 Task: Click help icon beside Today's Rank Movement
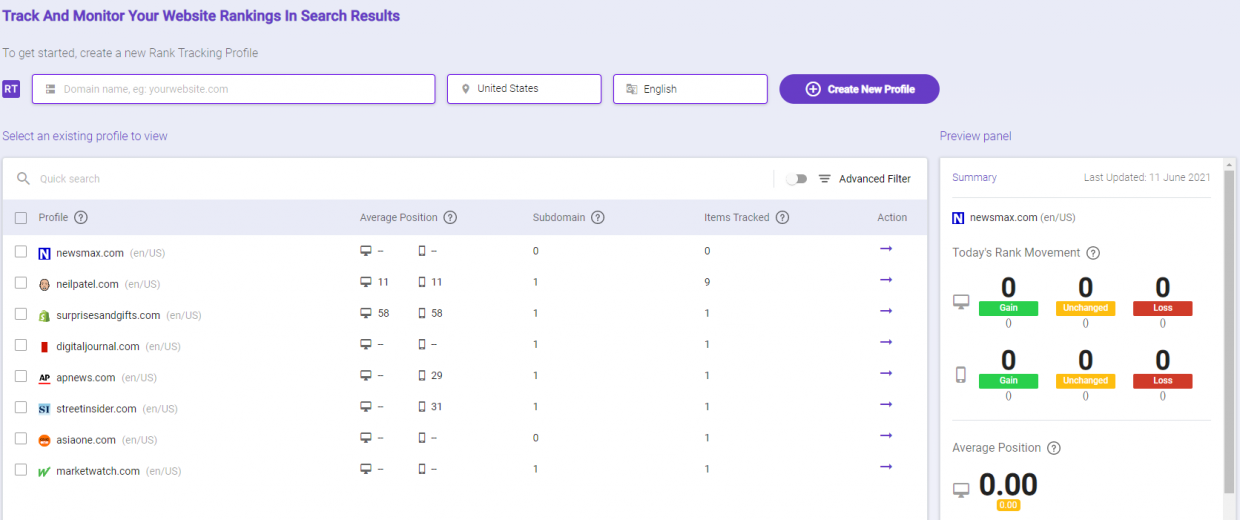click(1093, 253)
